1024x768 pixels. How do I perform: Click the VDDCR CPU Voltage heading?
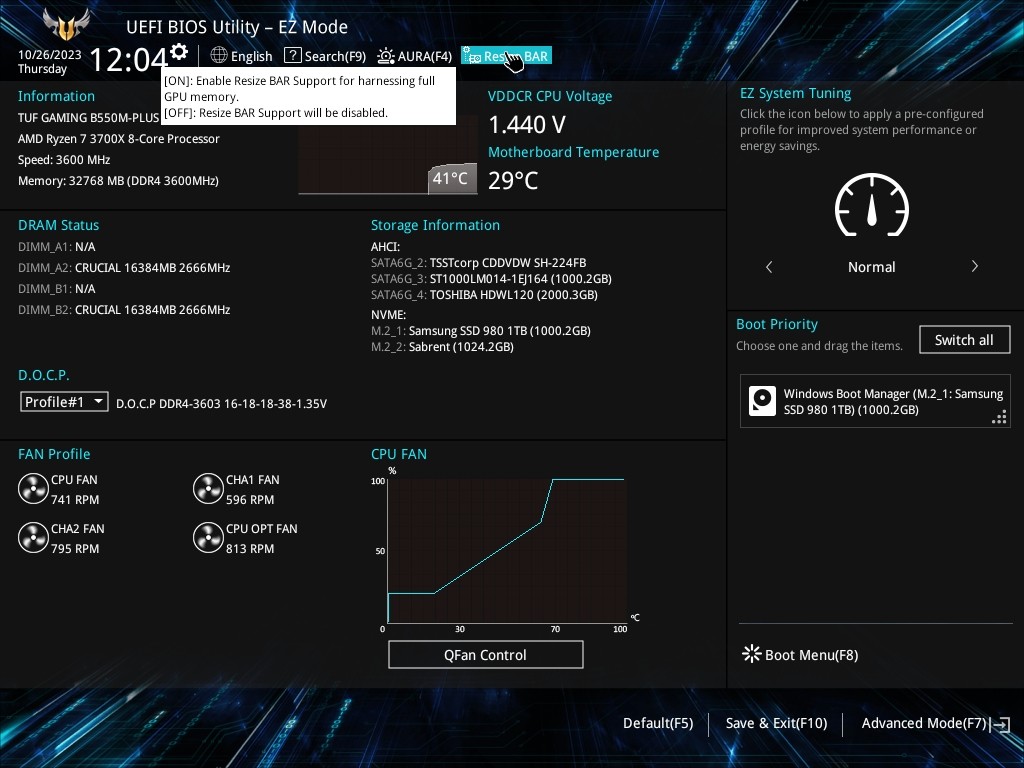[x=550, y=96]
